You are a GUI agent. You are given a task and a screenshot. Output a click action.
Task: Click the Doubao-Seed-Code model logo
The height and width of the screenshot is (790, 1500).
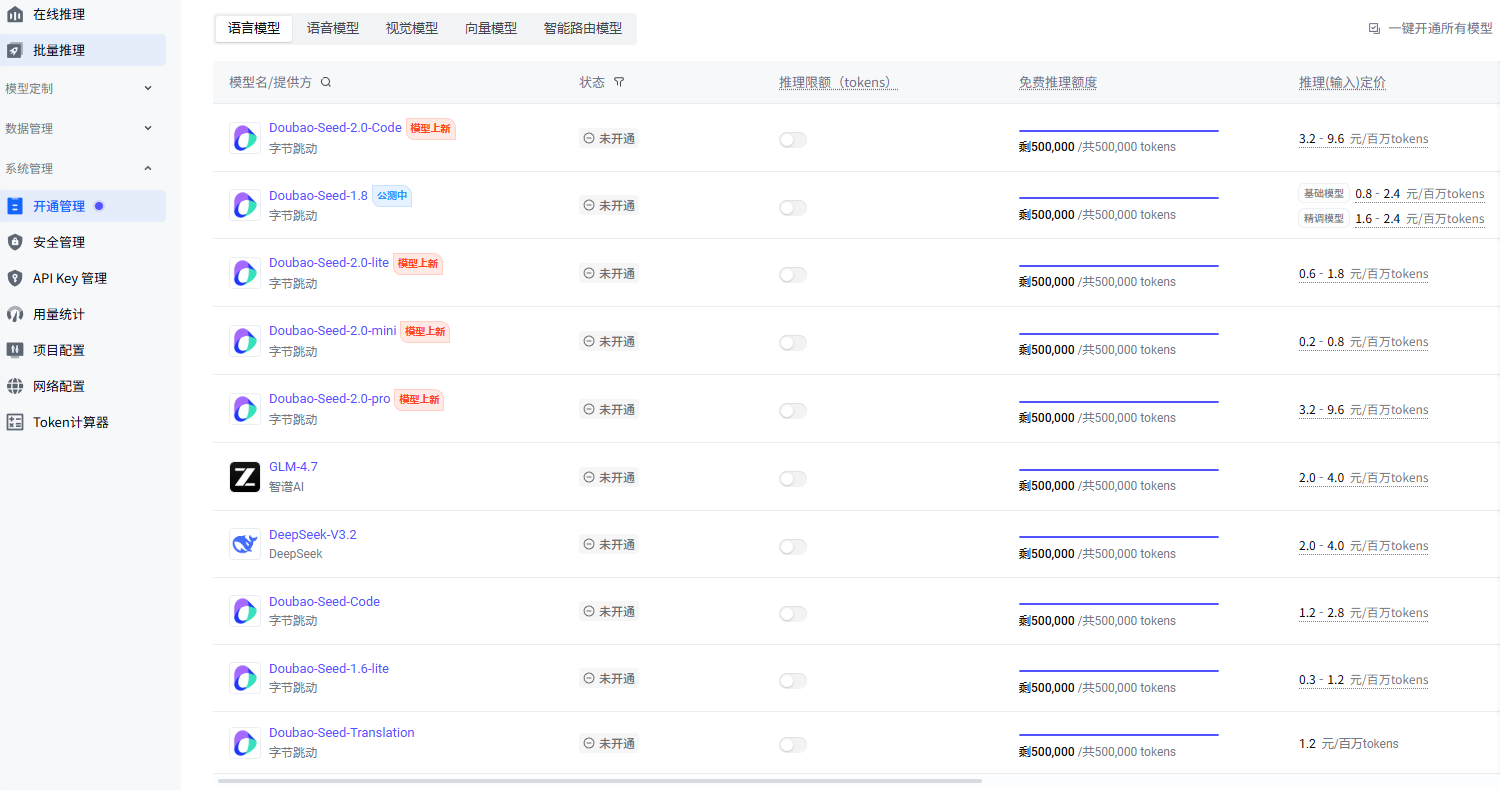[245, 611]
